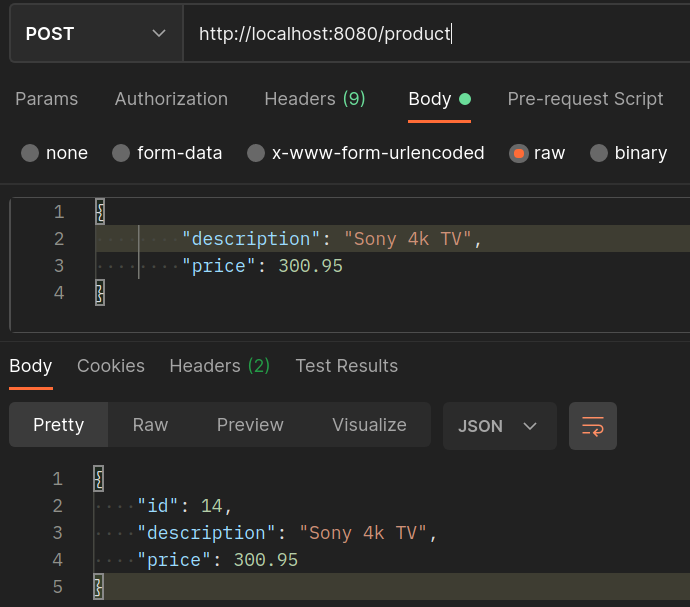Click the price line in request body
Image resolution: width=690 pixels, height=607 pixels.
[x=262, y=266]
